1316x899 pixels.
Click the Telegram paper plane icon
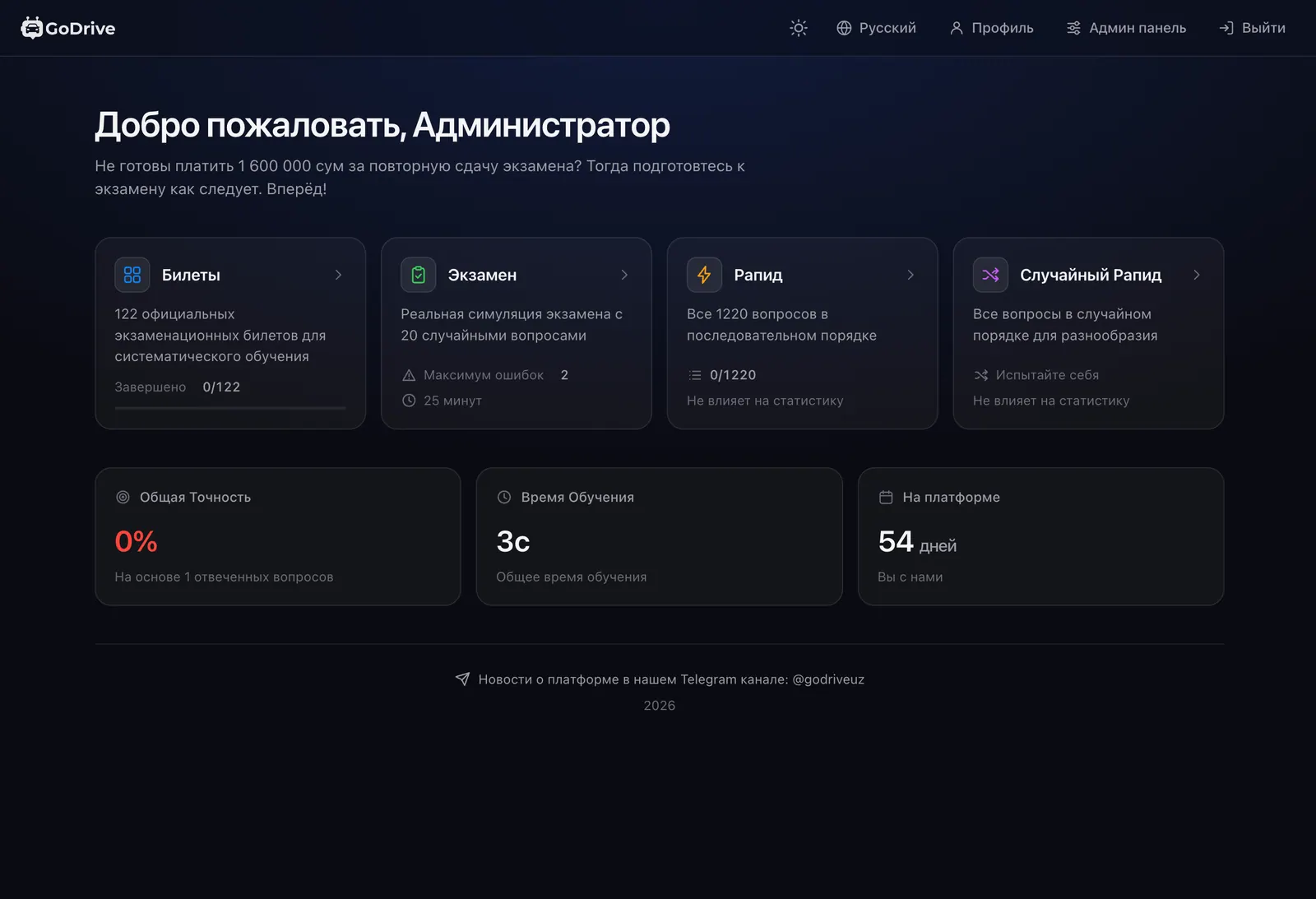tap(462, 679)
